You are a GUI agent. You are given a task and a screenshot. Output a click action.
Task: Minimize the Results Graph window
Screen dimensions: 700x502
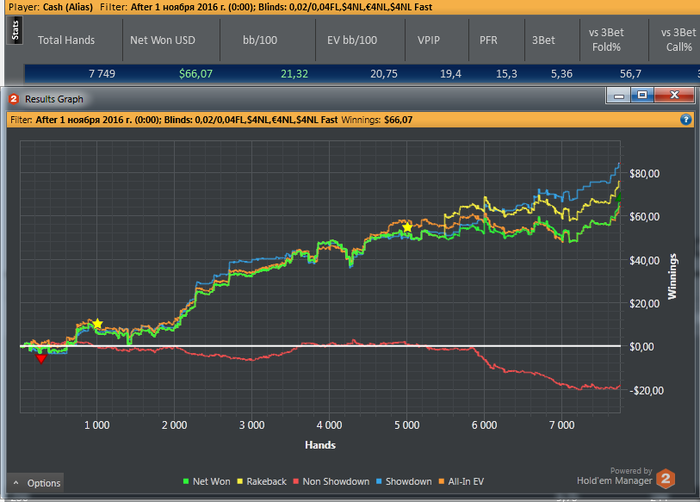point(618,95)
